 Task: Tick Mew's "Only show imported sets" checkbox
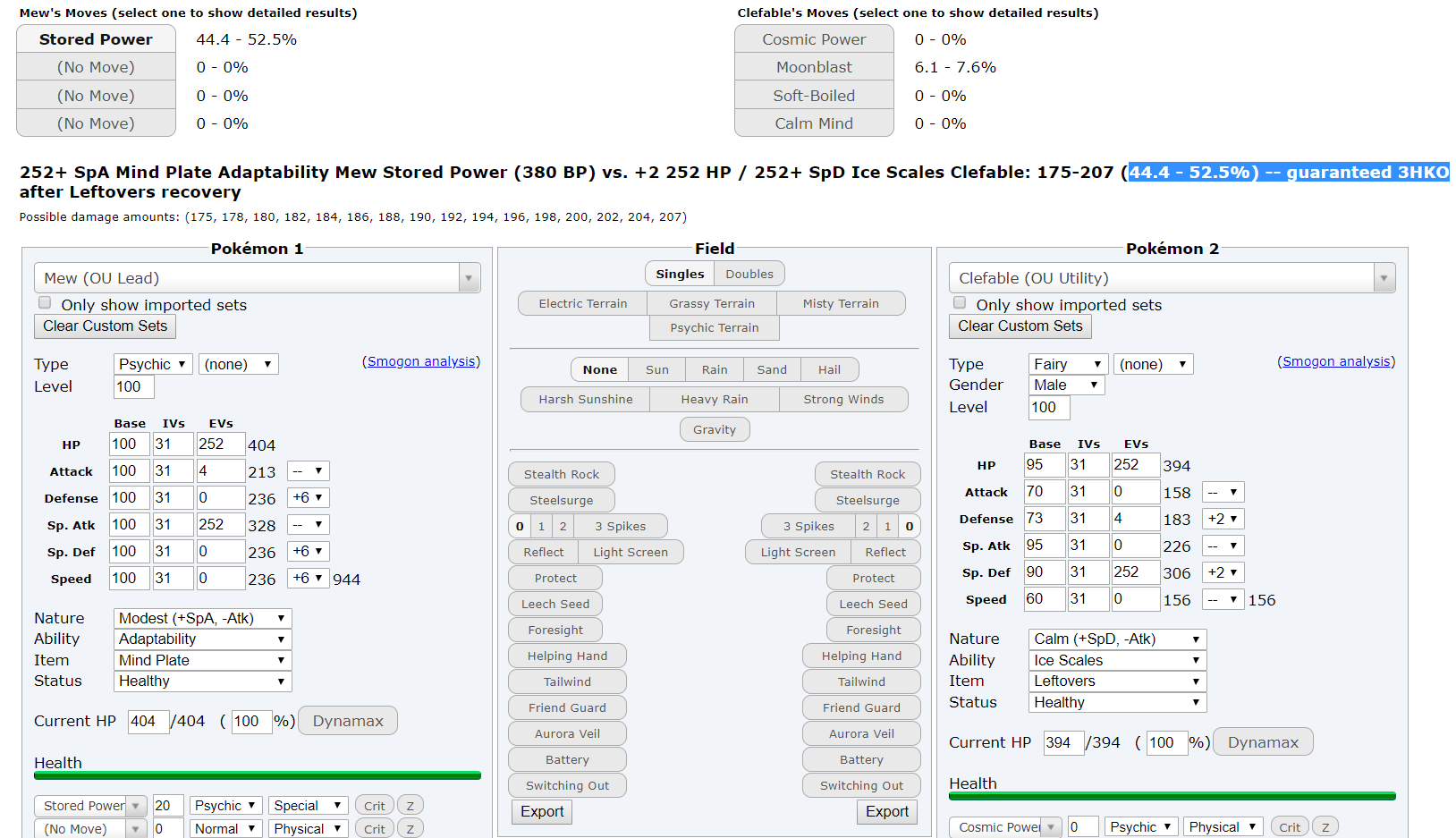pyautogui.click(x=45, y=303)
